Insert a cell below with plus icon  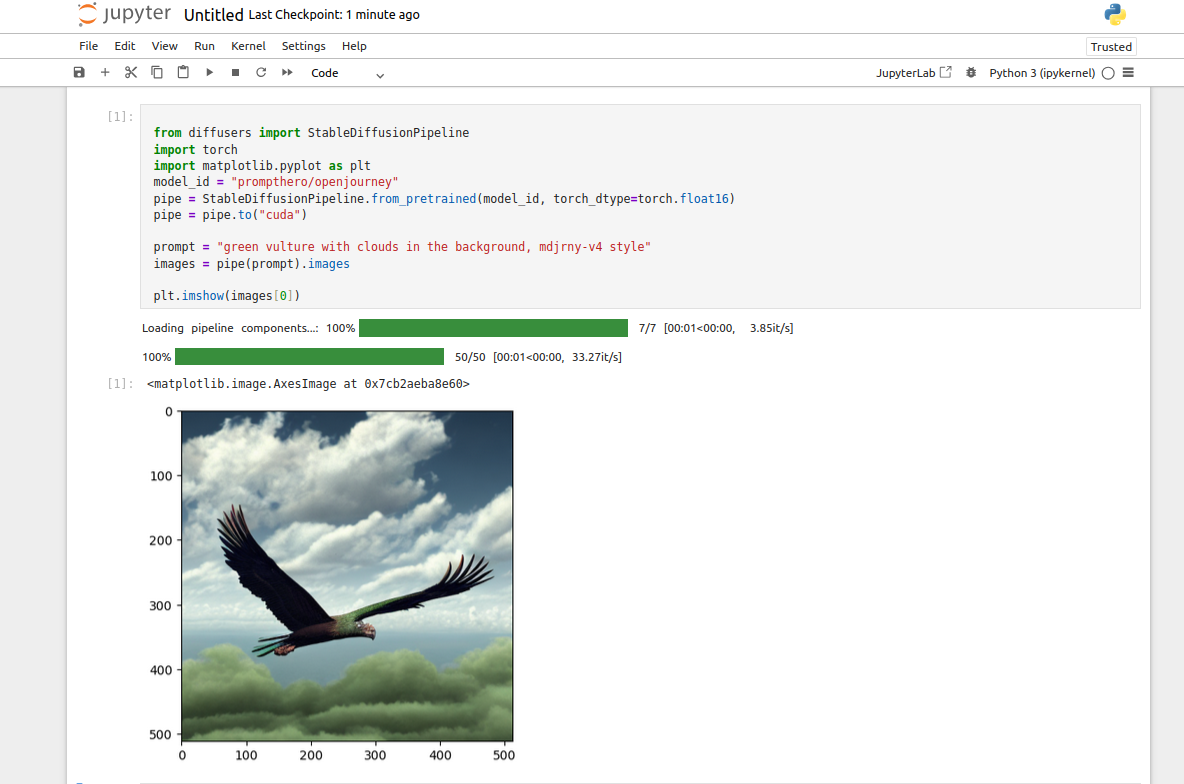[105, 73]
